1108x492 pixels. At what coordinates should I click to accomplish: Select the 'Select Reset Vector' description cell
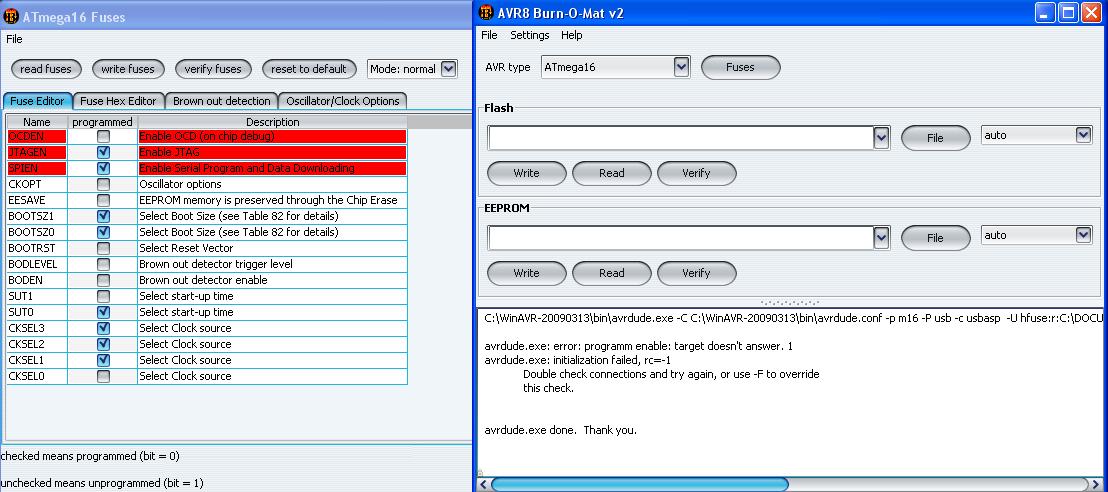273,248
